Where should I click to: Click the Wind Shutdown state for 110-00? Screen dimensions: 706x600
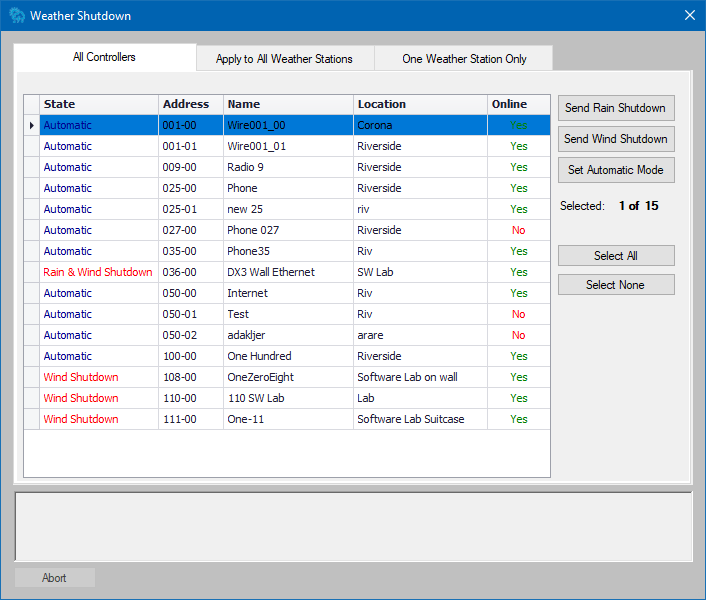point(99,398)
